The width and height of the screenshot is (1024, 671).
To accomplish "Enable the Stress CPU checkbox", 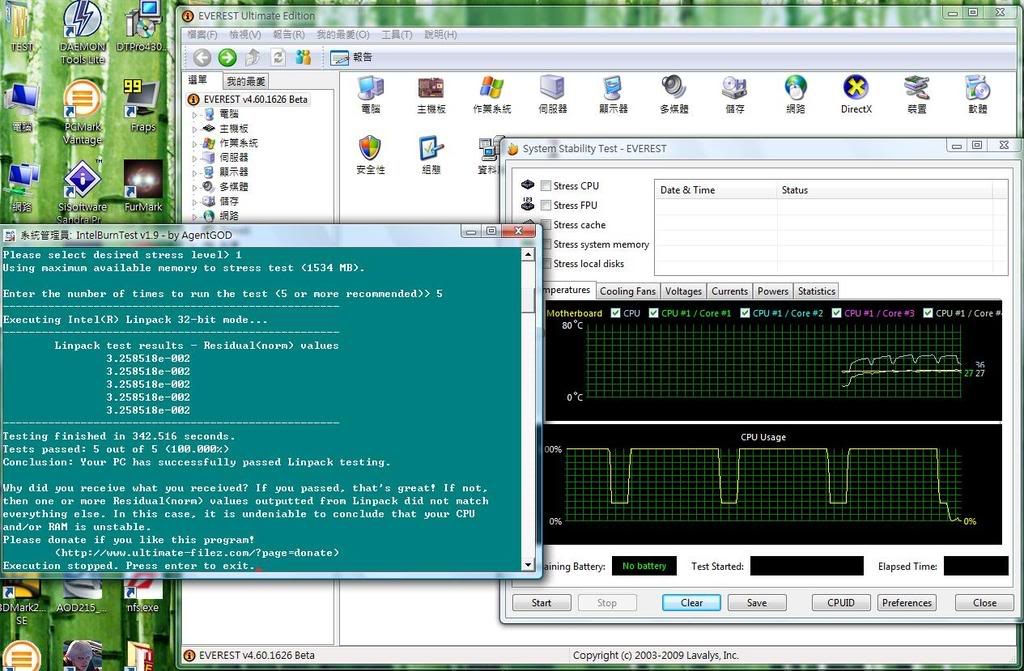I will pyautogui.click(x=545, y=186).
